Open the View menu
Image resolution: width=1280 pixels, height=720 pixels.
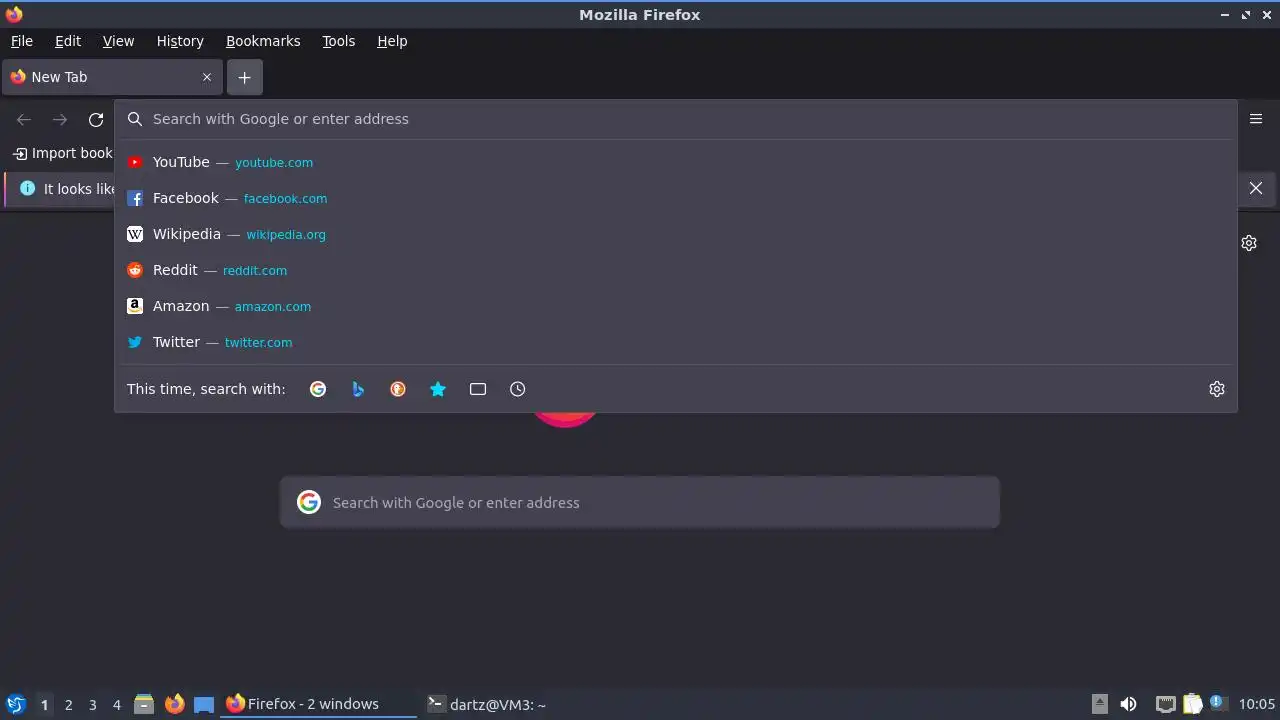[118, 41]
